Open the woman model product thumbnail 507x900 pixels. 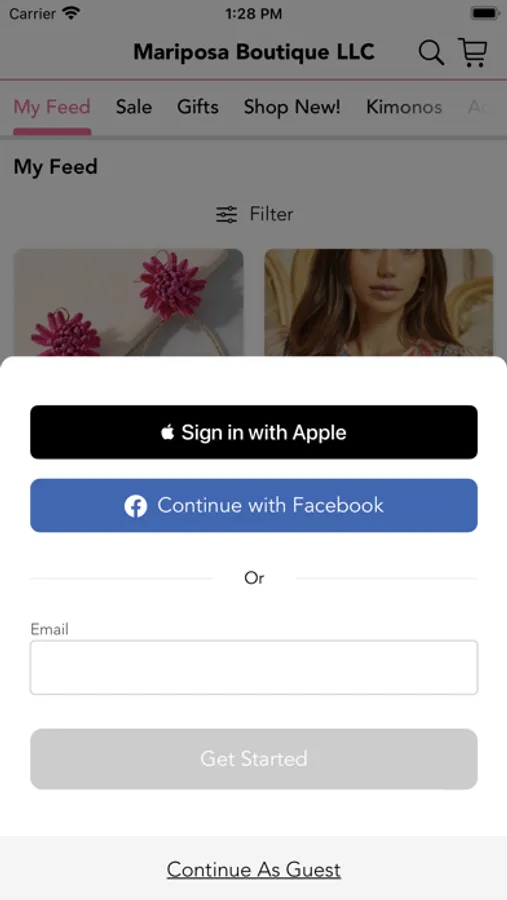pyautogui.click(x=378, y=302)
